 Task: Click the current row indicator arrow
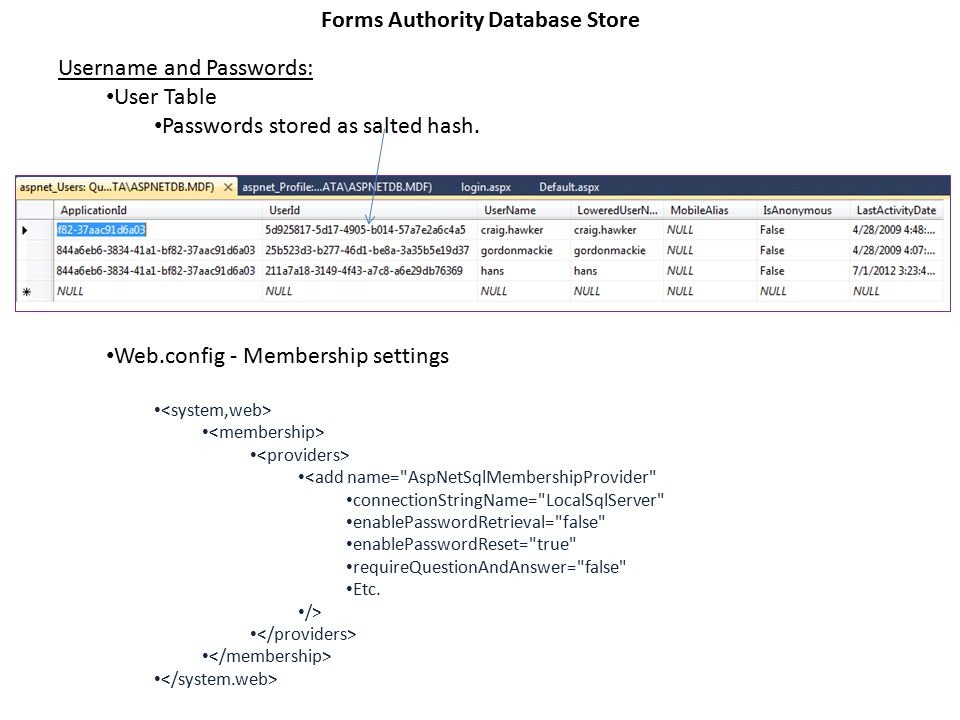[25, 230]
